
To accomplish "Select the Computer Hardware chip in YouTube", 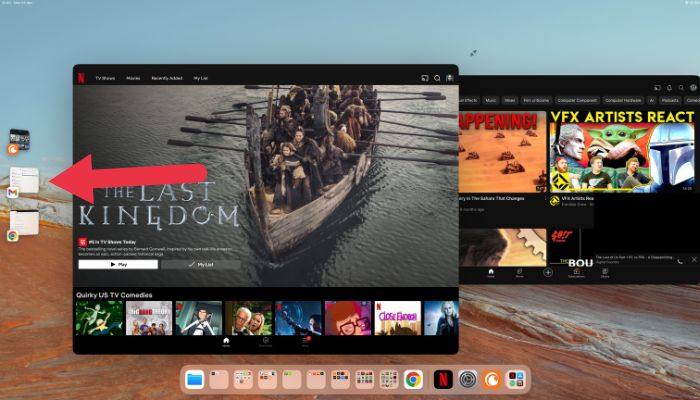I will click(623, 100).
